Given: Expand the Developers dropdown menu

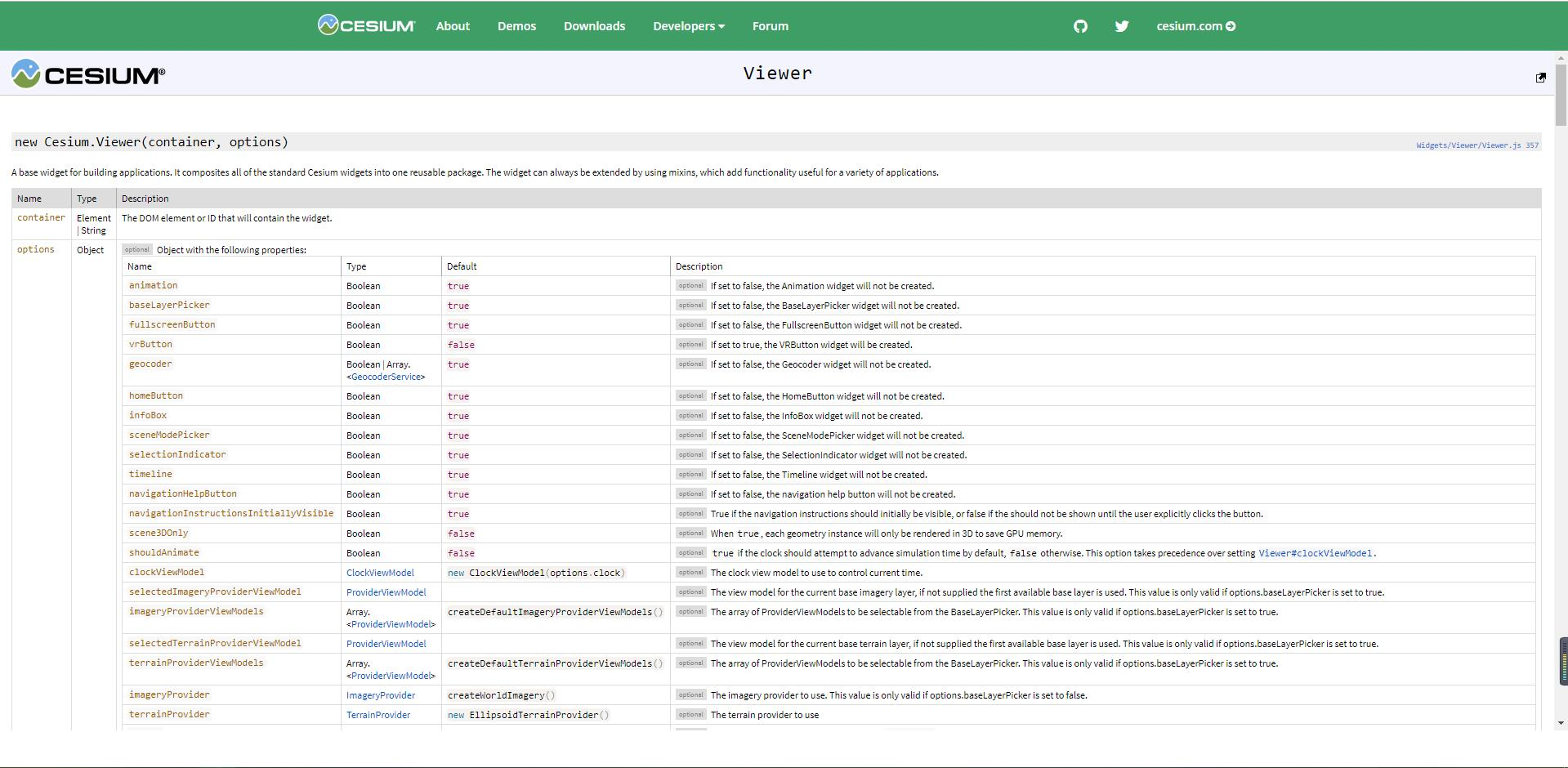Looking at the screenshot, I should click(688, 26).
